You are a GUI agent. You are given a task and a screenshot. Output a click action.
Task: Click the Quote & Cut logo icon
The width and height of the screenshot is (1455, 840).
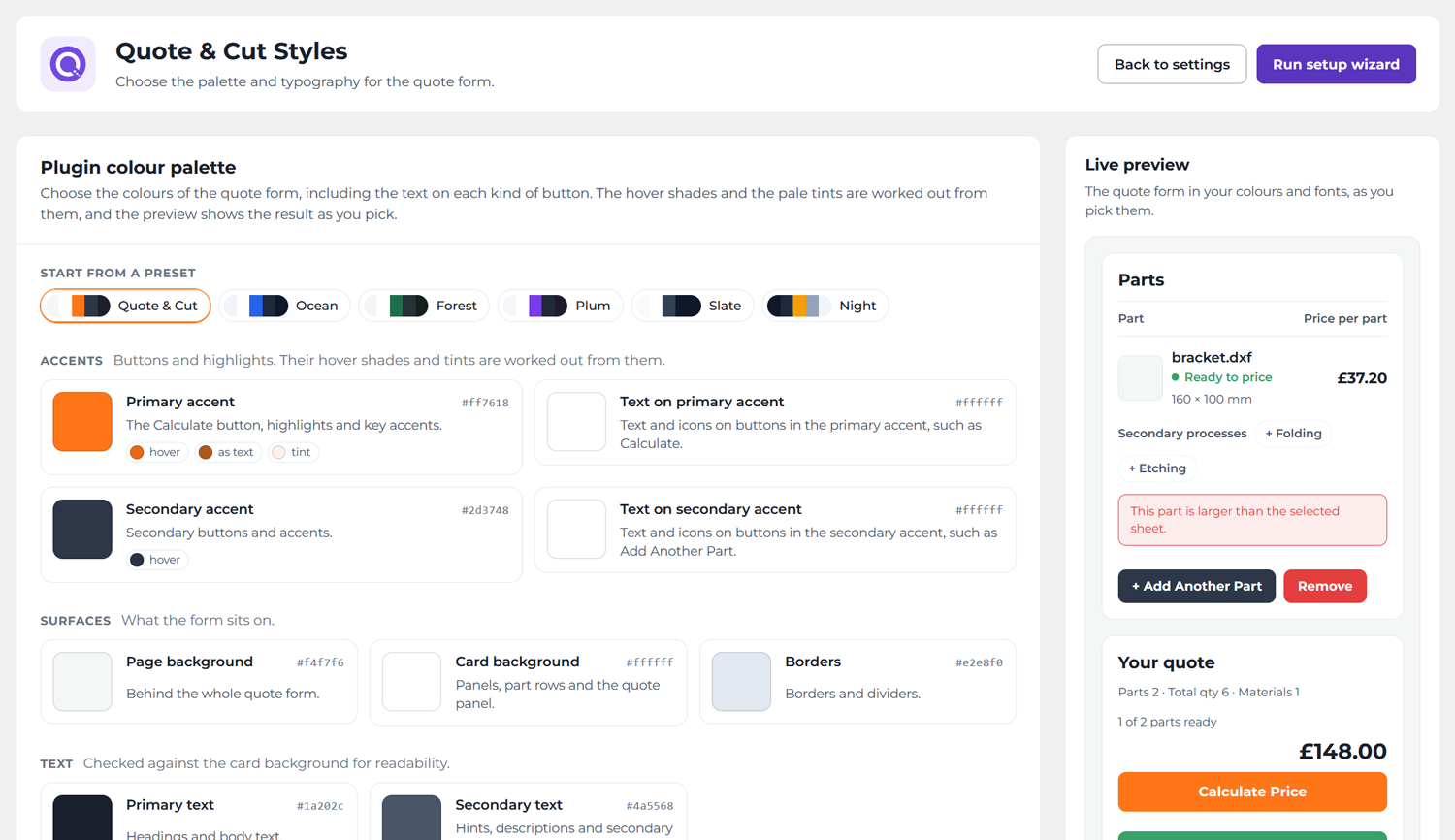pyautogui.click(x=68, y=64)
